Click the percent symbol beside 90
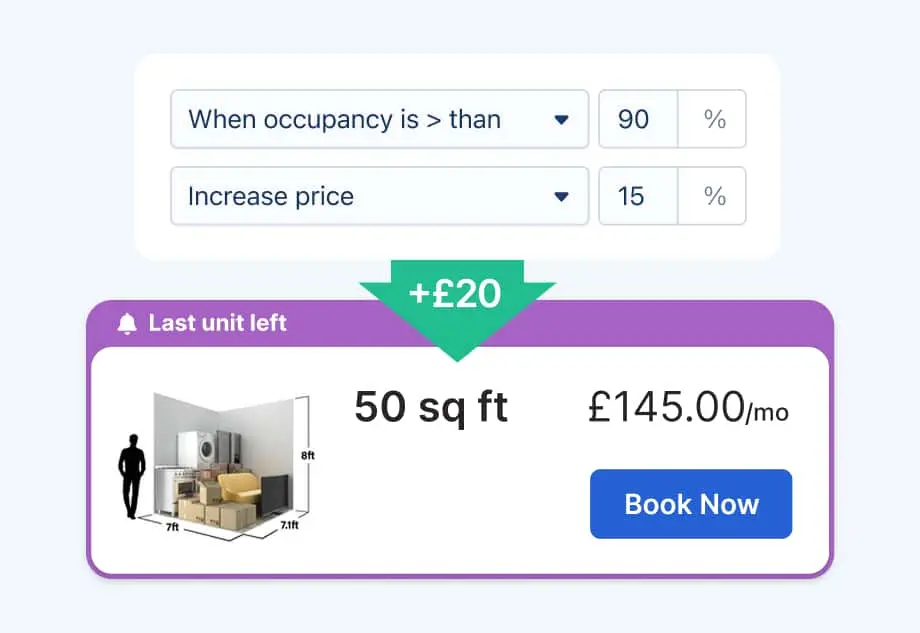Image resolution: width=920 pixels, height=633 pixels. click(x=713, y=119)
